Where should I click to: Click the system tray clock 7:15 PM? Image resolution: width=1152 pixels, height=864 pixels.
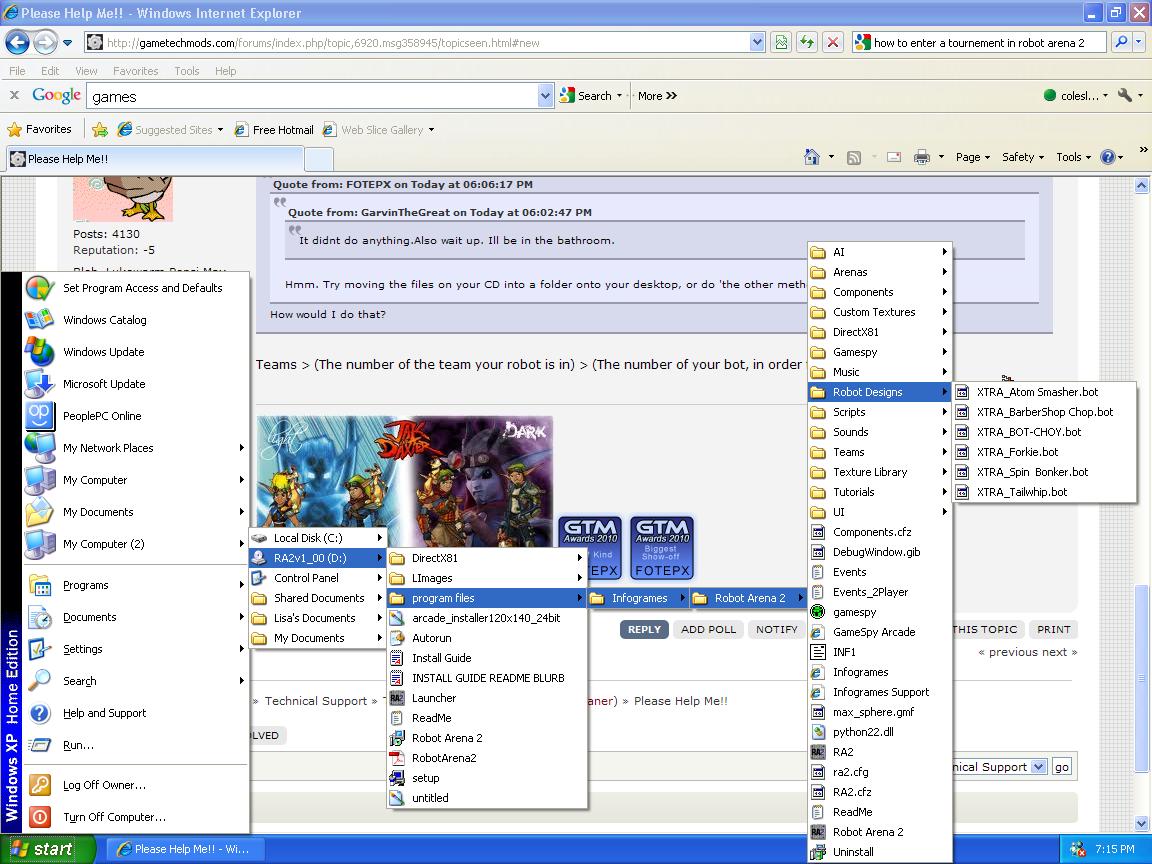click(1115, 849)
